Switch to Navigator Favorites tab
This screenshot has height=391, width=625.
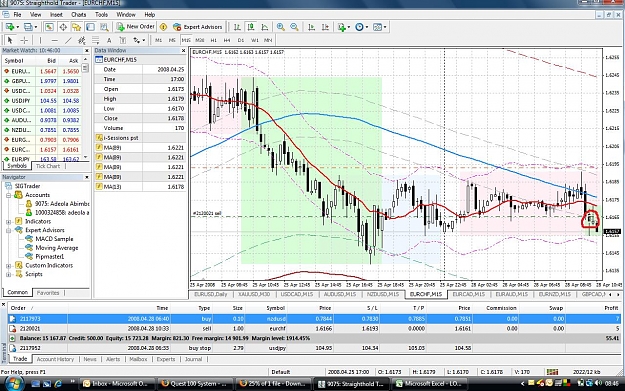(48, 293)
